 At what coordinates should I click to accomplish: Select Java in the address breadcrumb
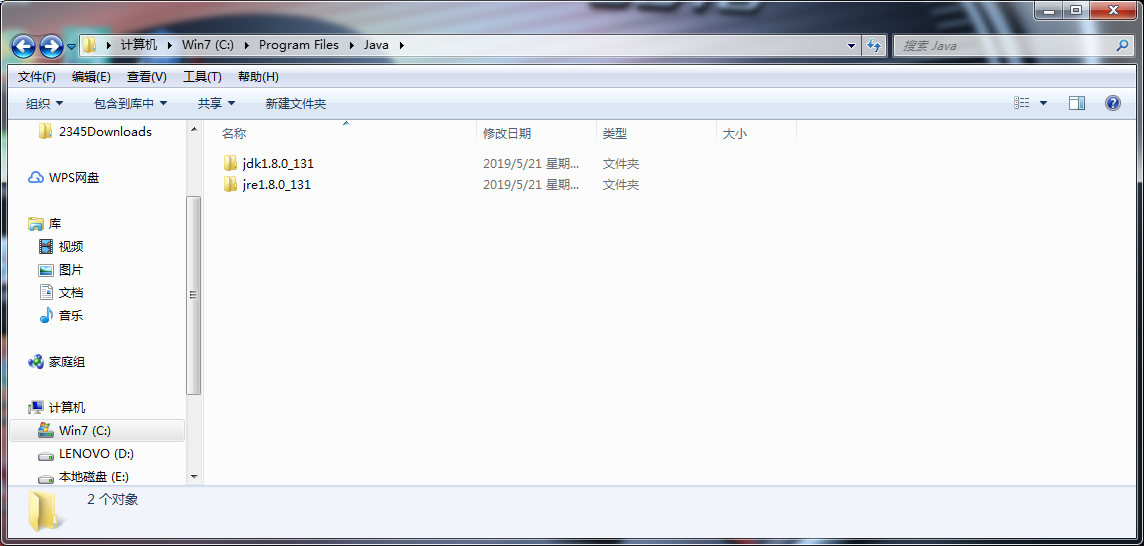pos(376,45)
